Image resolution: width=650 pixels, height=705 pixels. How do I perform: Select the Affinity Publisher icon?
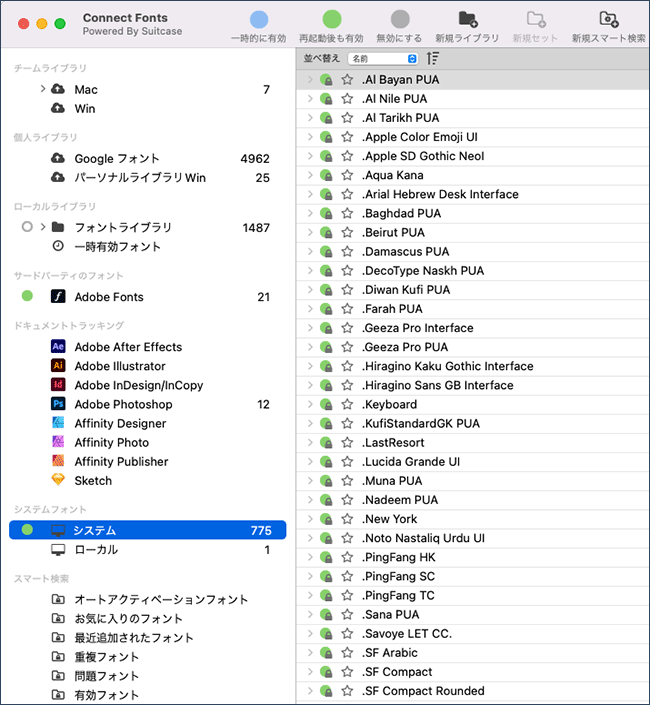point(58,461)
